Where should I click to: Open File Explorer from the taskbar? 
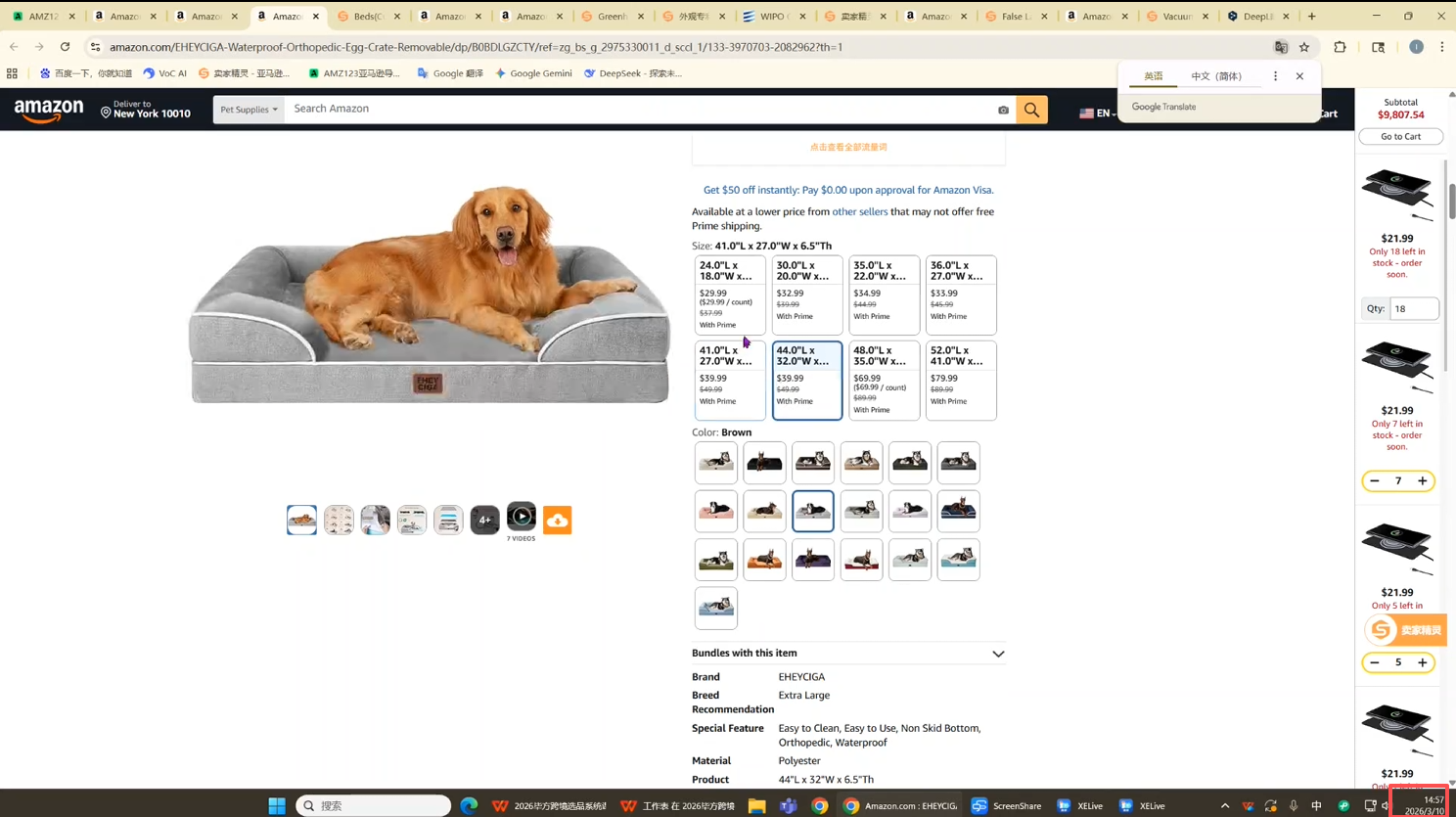756,806
